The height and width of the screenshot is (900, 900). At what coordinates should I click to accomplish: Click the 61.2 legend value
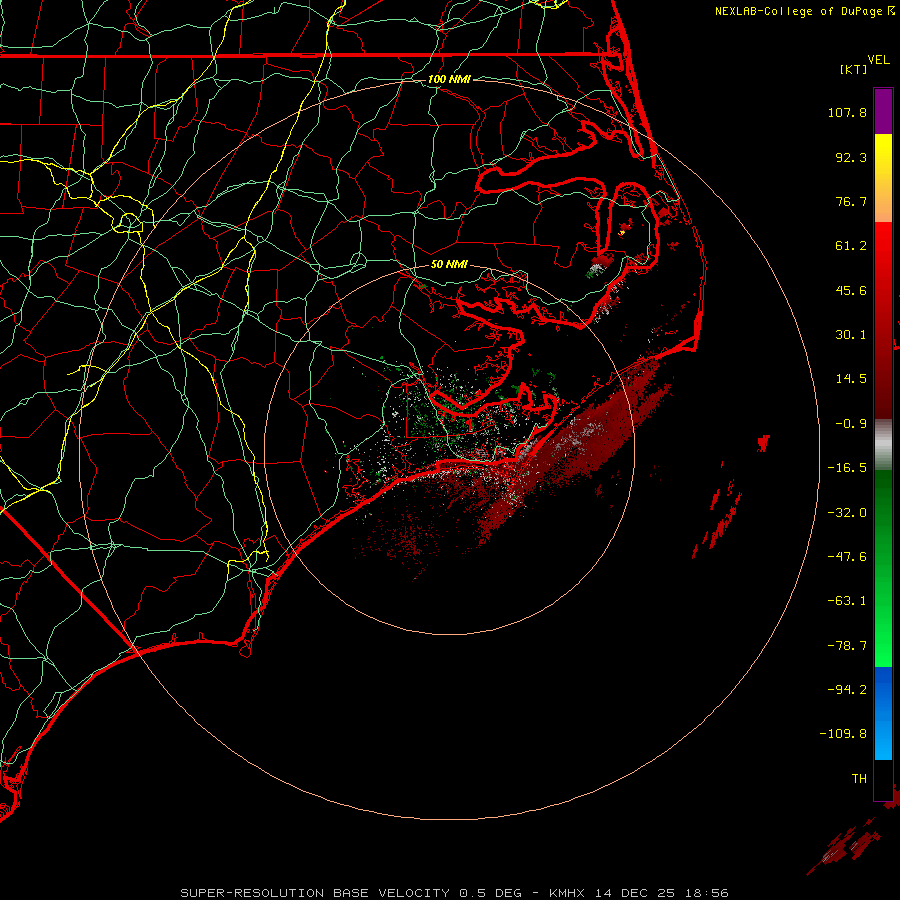pos(851,246)
